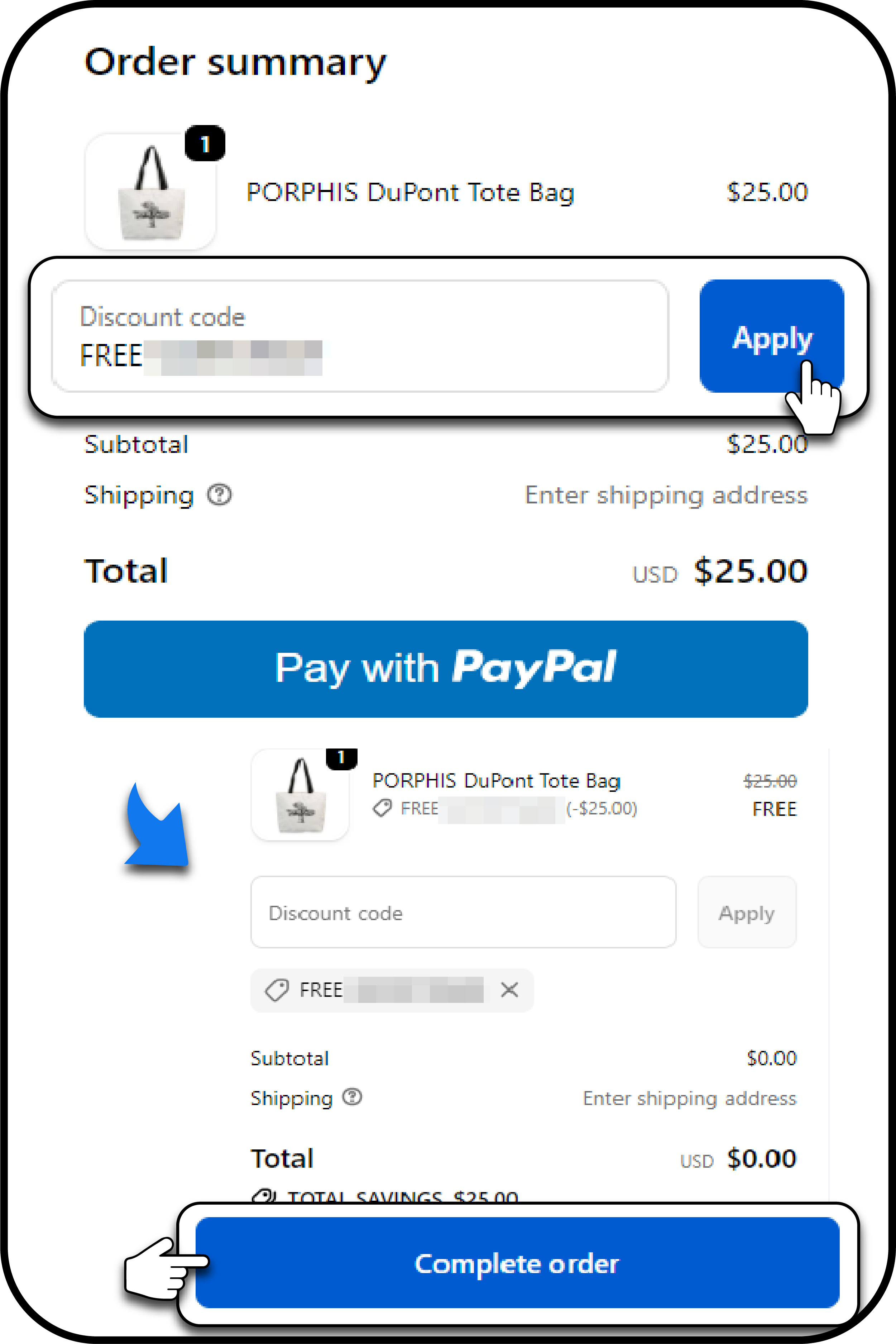
Task: Click the quantity badge on lower thumbnail
Action: click(341, 758)
